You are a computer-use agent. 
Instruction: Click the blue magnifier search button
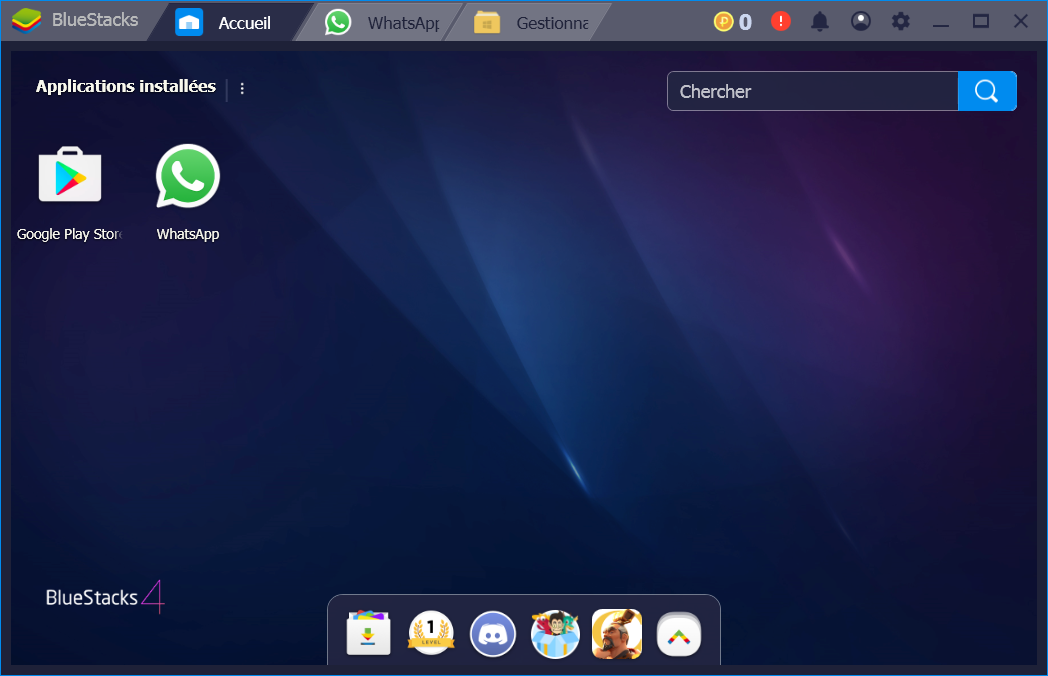987,91
